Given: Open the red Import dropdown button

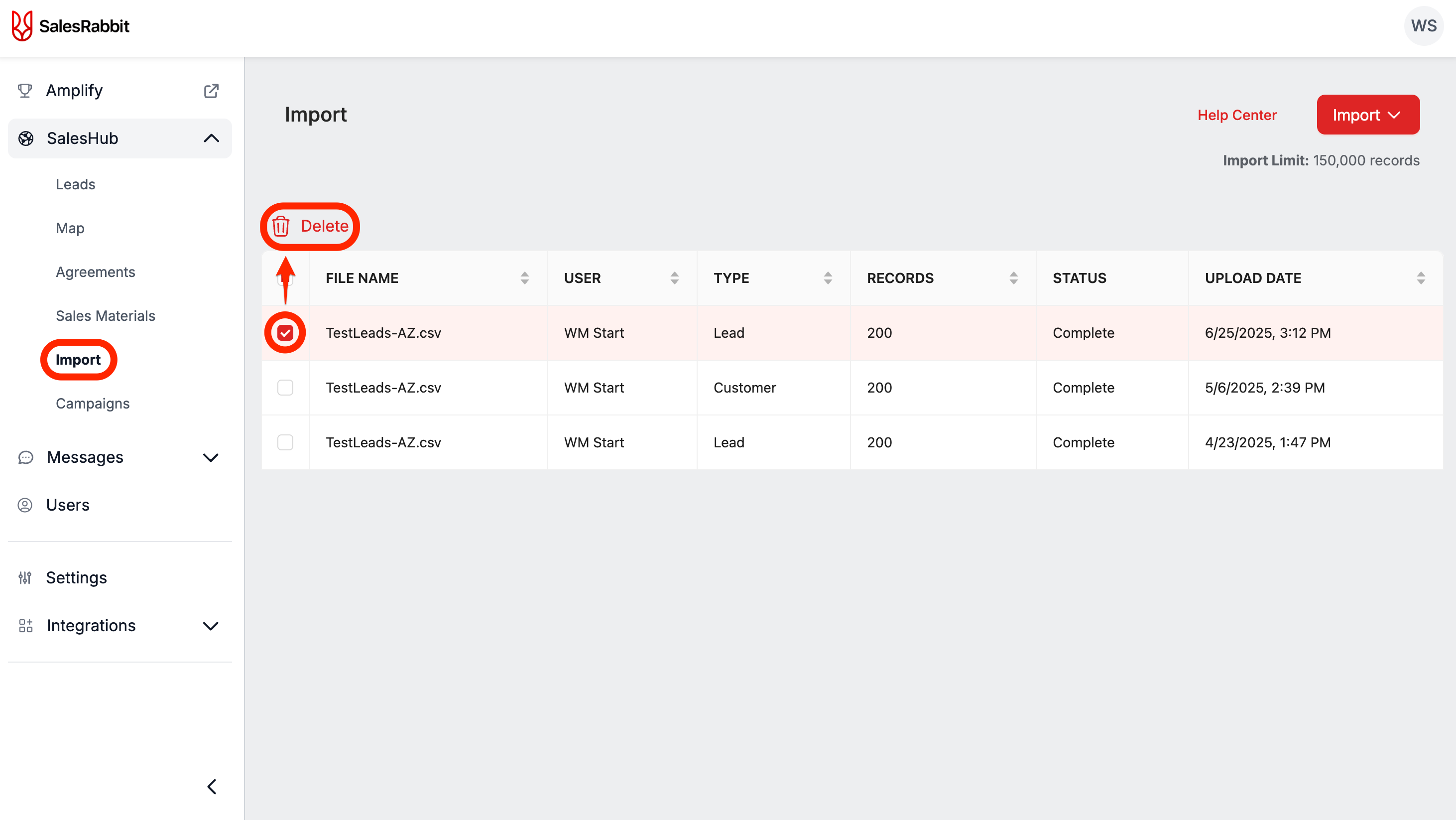Looking at the screenshot, I should point(1368,115).
